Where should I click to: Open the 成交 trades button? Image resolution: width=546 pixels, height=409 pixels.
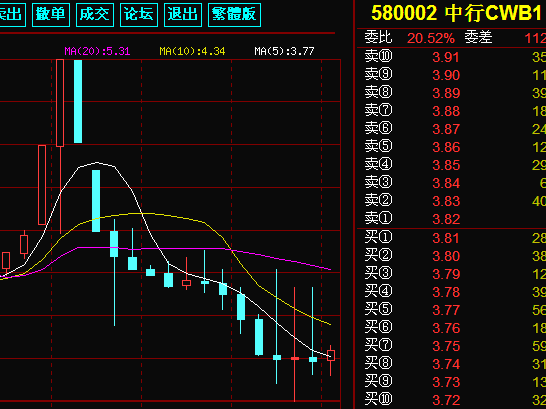click(95, 15)
